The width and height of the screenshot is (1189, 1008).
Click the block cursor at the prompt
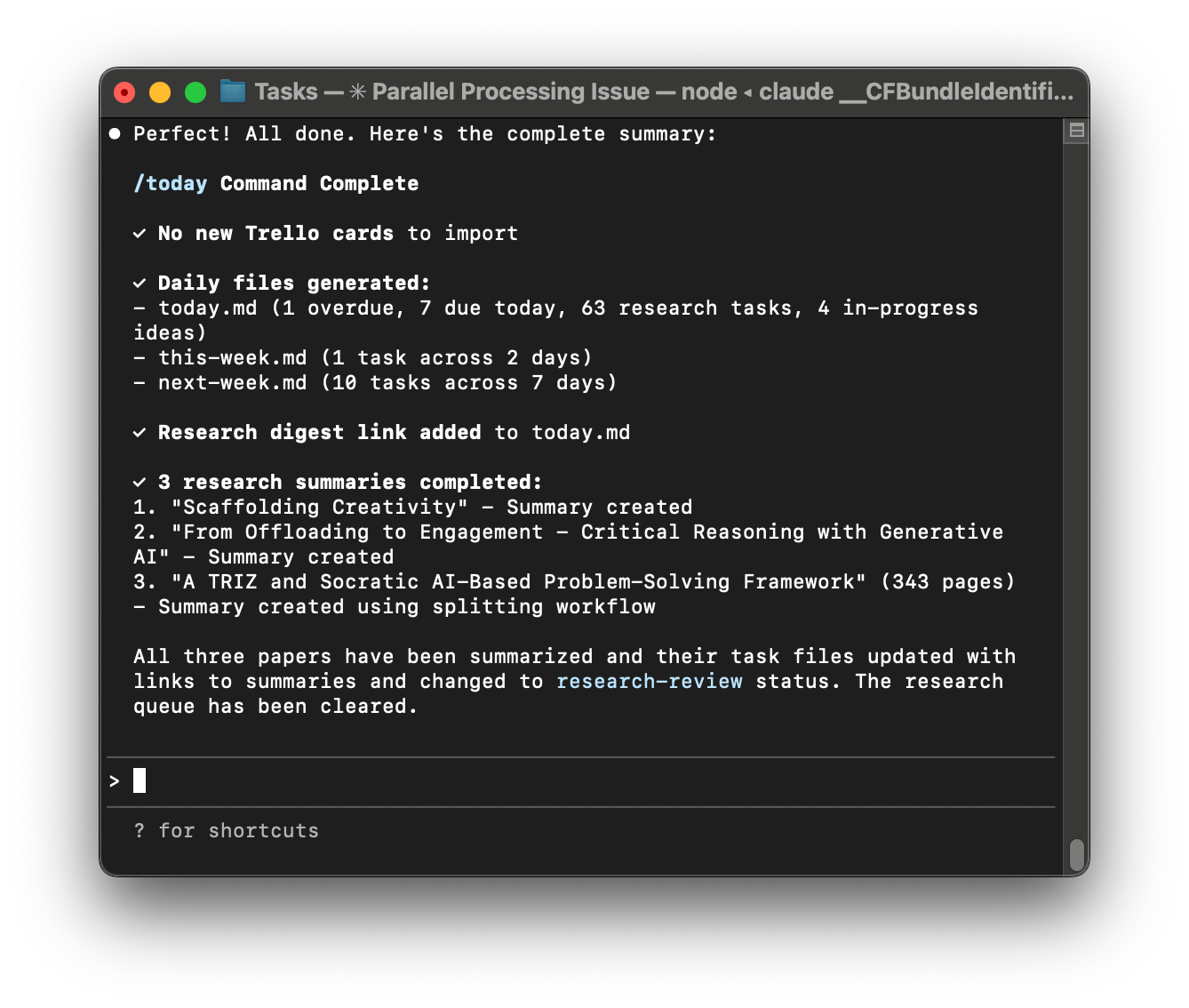[140, 780]
